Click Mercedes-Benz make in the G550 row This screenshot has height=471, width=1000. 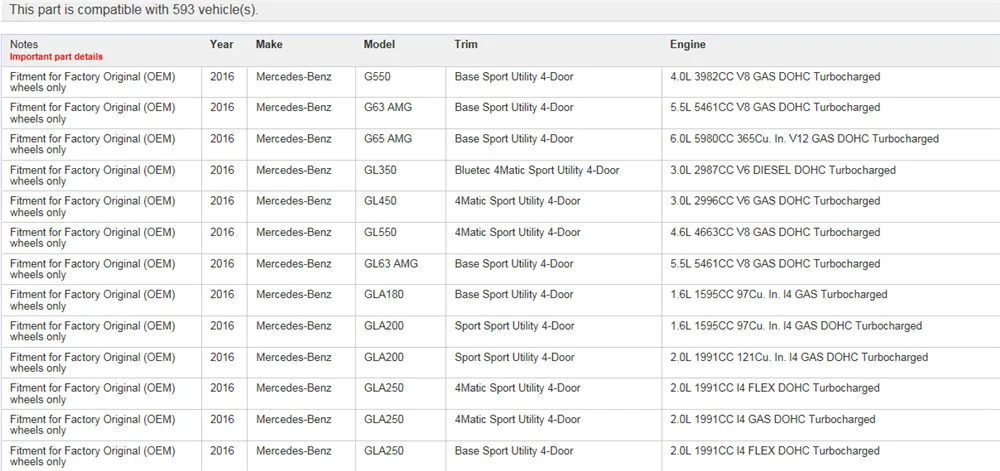294,76
